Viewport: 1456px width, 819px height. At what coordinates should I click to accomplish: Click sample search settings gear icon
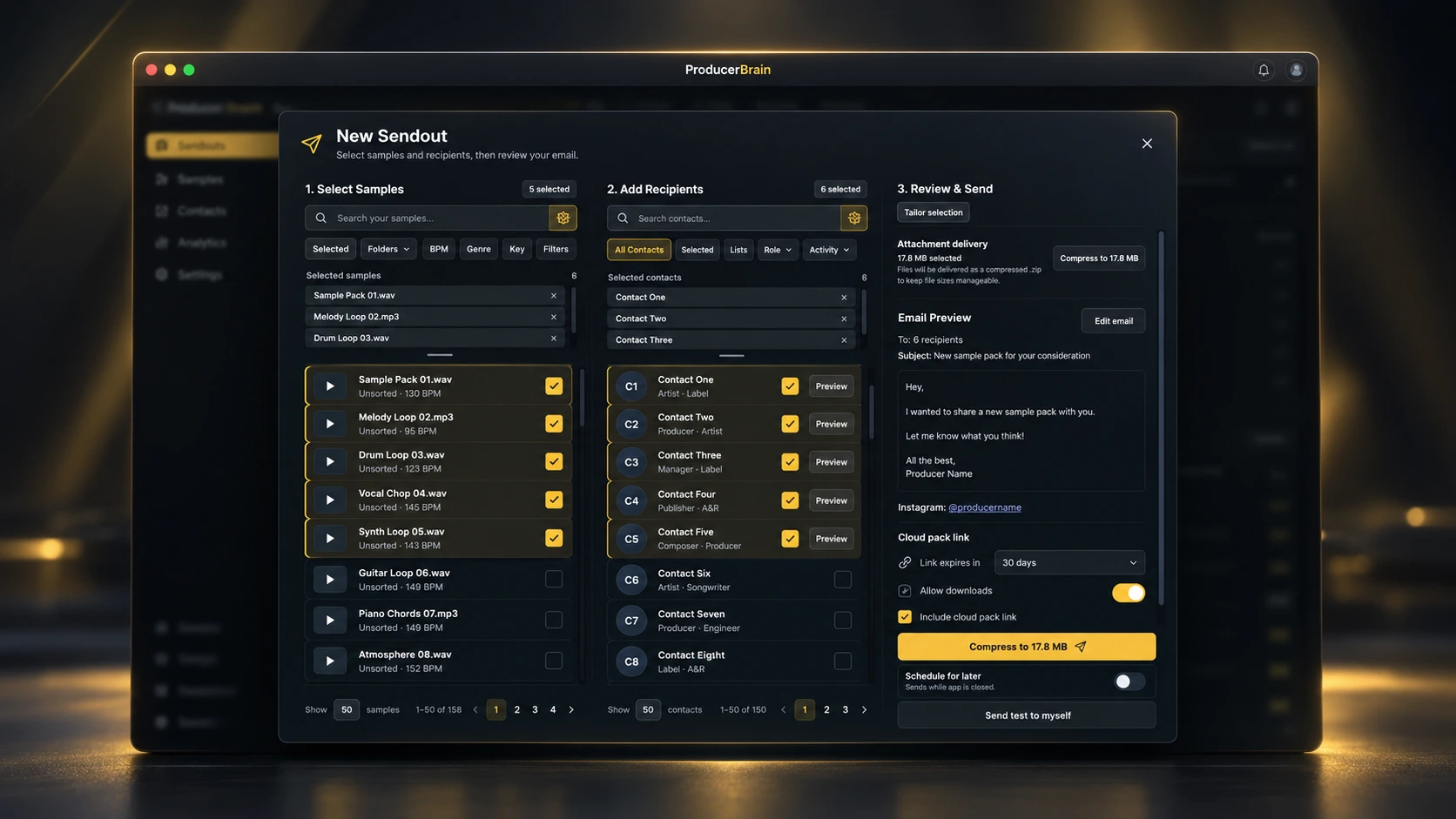point(563,218)
